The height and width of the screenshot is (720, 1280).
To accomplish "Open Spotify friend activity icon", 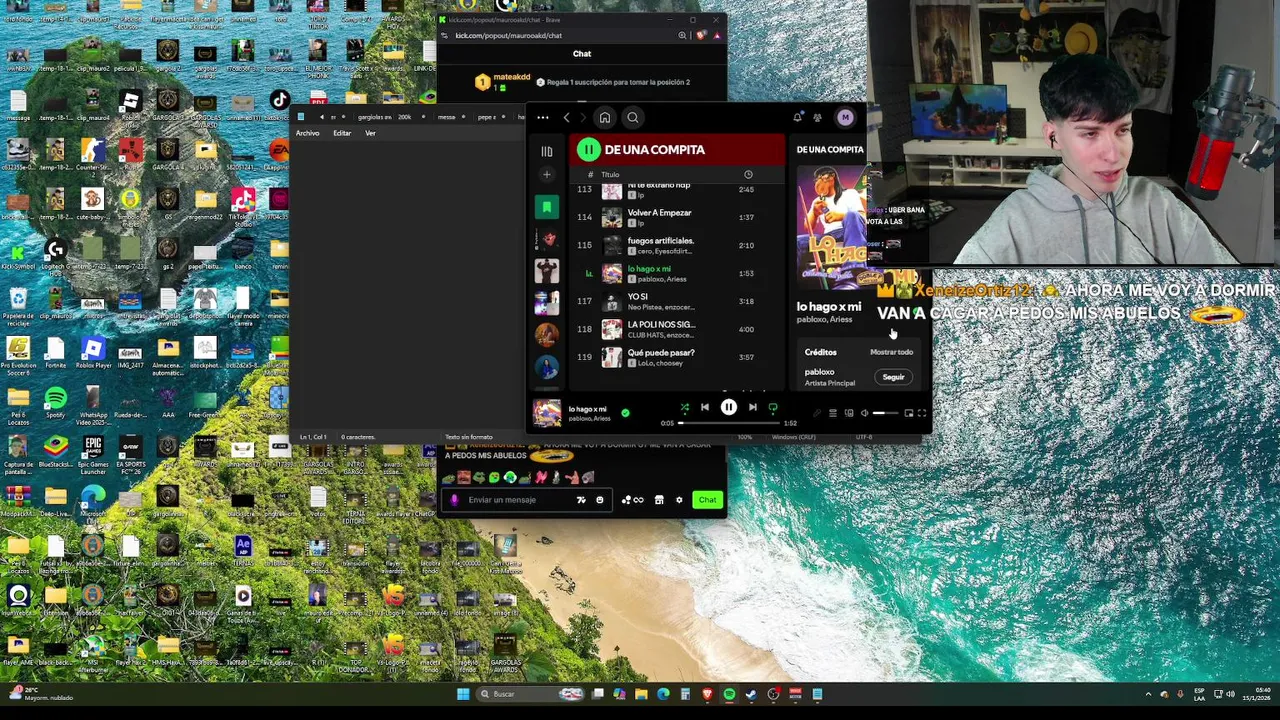I will [817, 118].
